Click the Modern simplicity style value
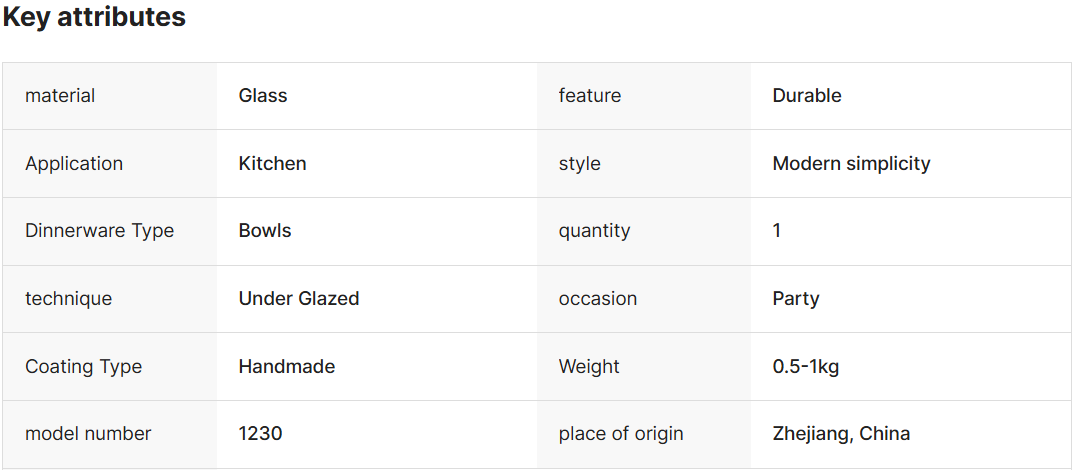The width and height of the screenshot is (1072, 470). 851,164
